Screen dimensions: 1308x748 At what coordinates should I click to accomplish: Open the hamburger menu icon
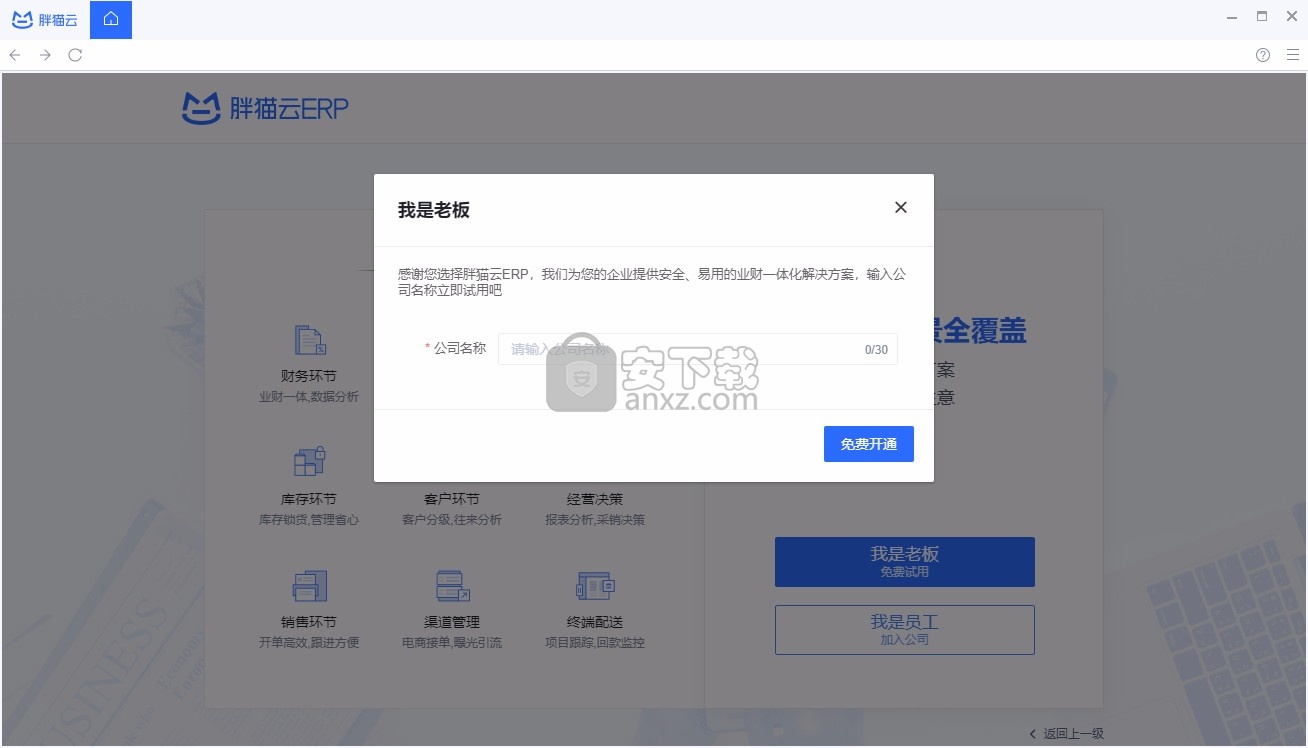1293,55
